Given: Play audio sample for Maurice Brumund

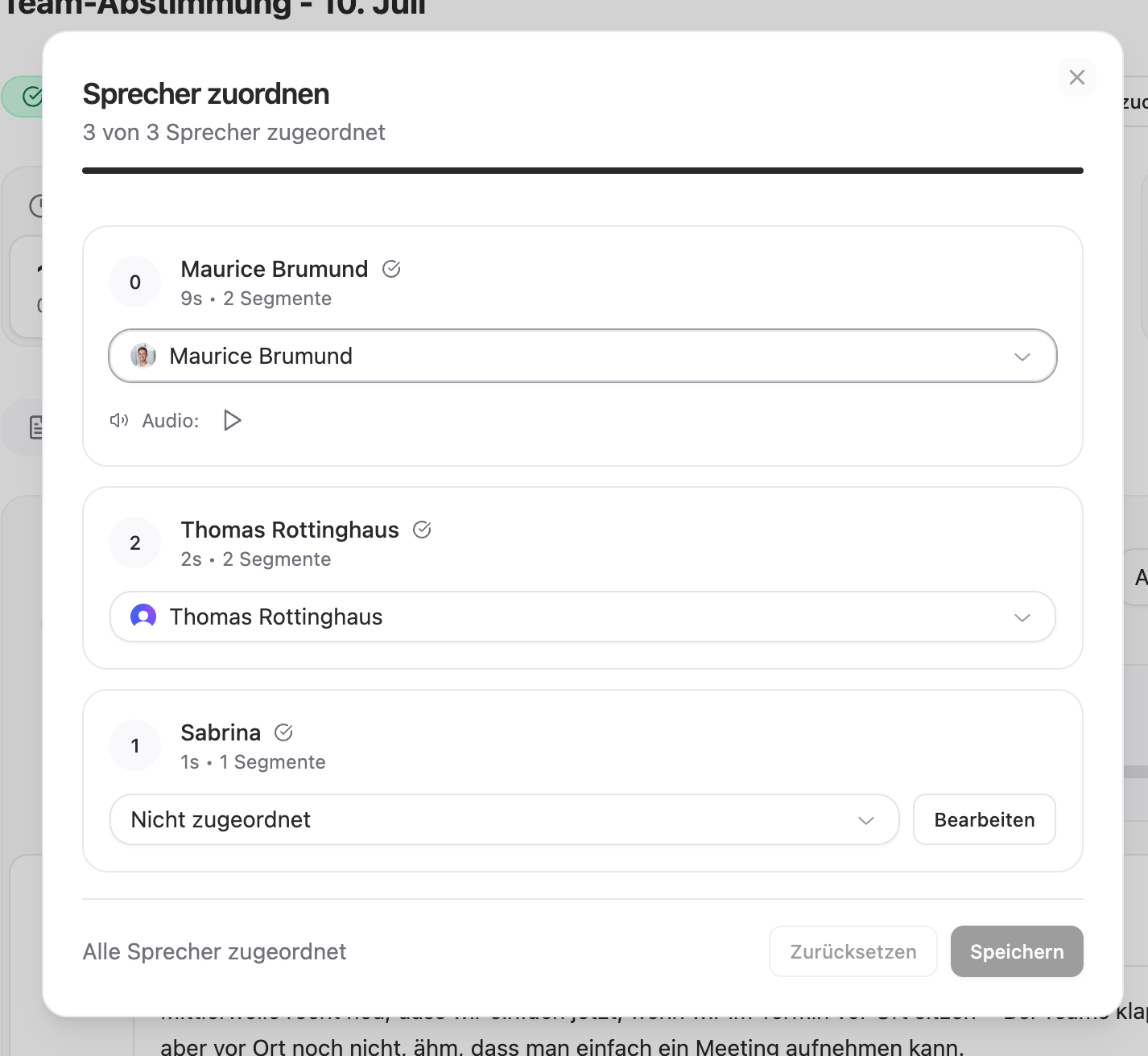Looking at the screenshot, I should (232, 420).
